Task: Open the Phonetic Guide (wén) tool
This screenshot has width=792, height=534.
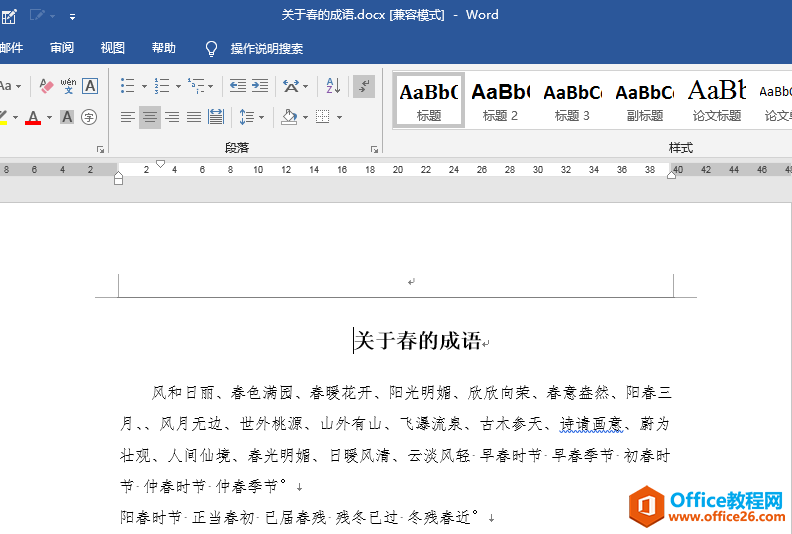Action: 68,86
